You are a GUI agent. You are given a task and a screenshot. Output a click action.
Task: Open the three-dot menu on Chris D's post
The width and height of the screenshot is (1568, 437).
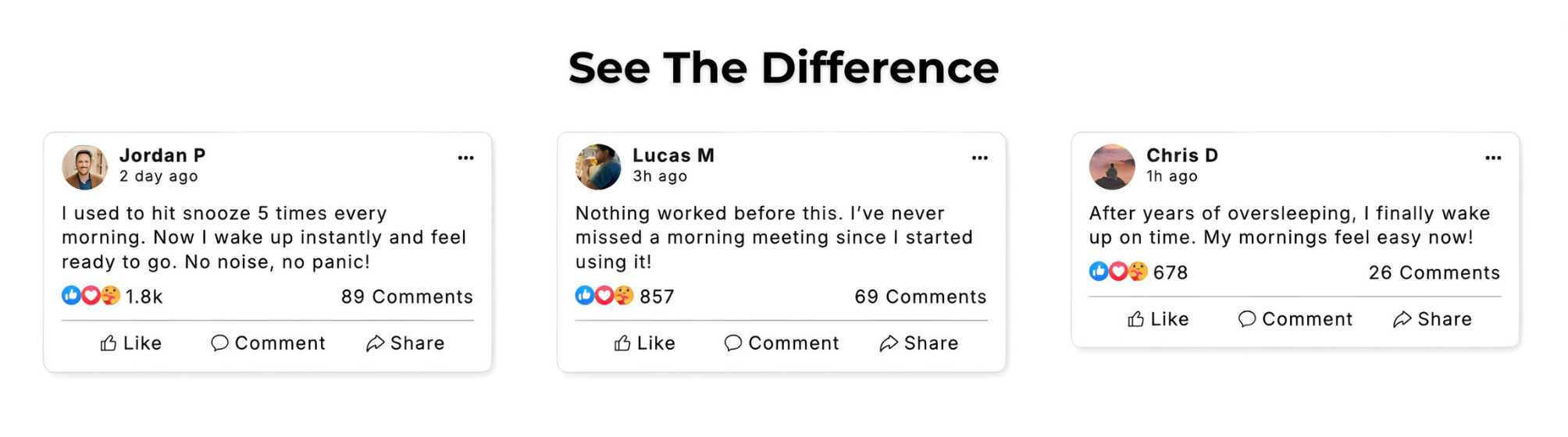(x=1493, y=158)
